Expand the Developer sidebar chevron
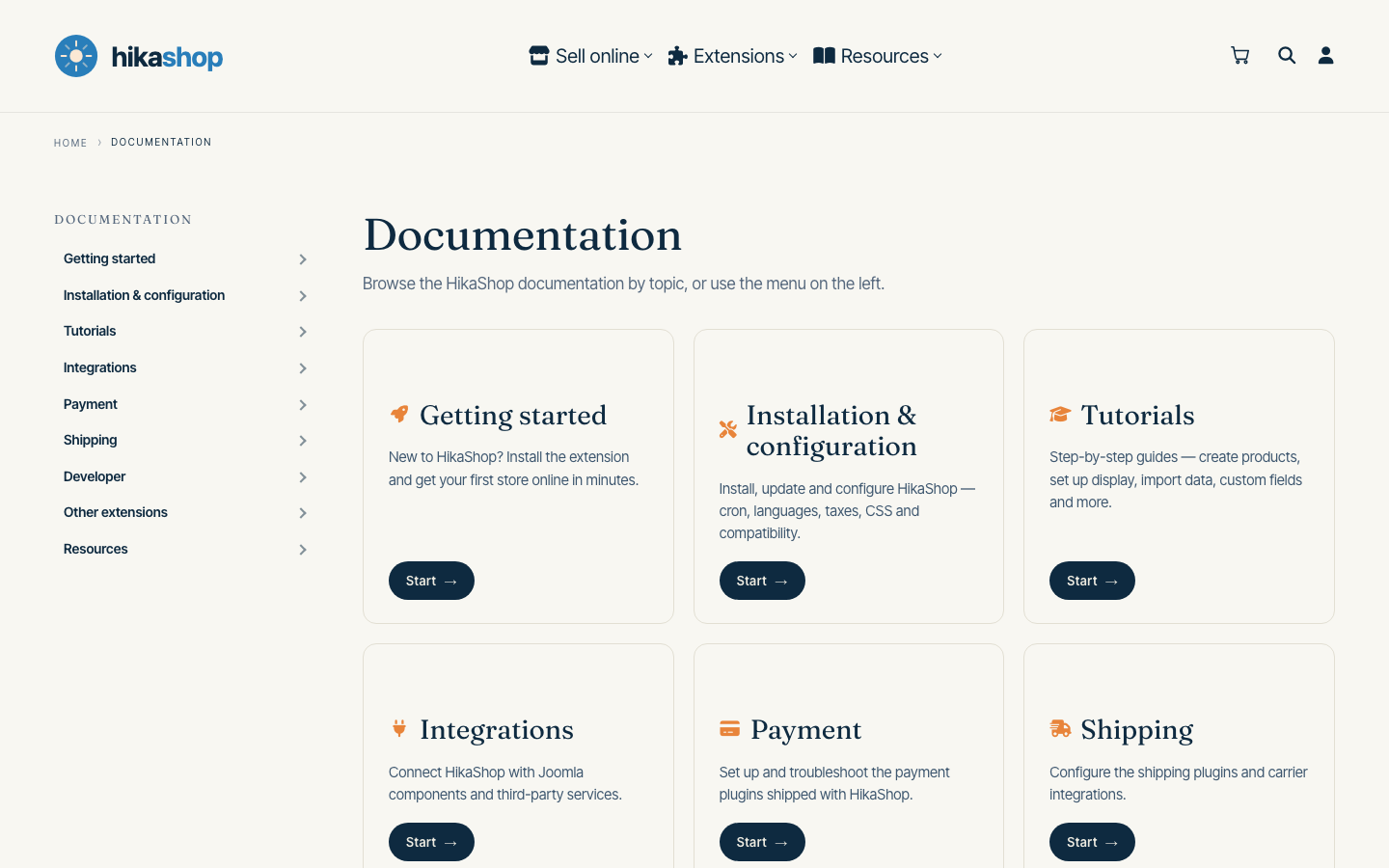 [303, 477]
